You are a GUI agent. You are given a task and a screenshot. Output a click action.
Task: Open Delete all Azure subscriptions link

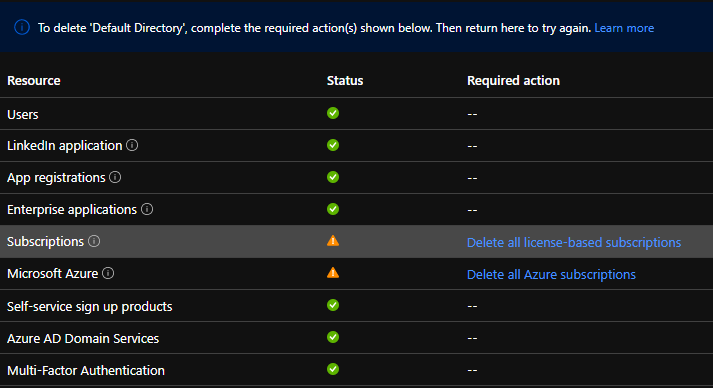pyautogui.click(x=551, y=274)
